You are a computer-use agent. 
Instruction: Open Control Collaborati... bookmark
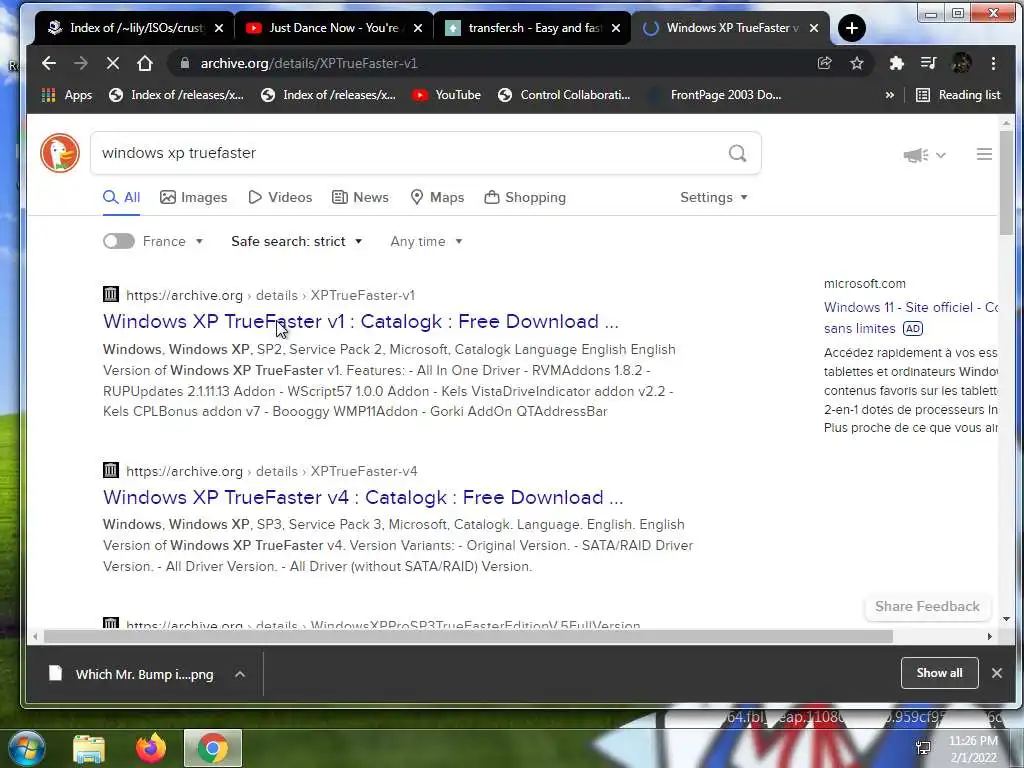[564, 95]
